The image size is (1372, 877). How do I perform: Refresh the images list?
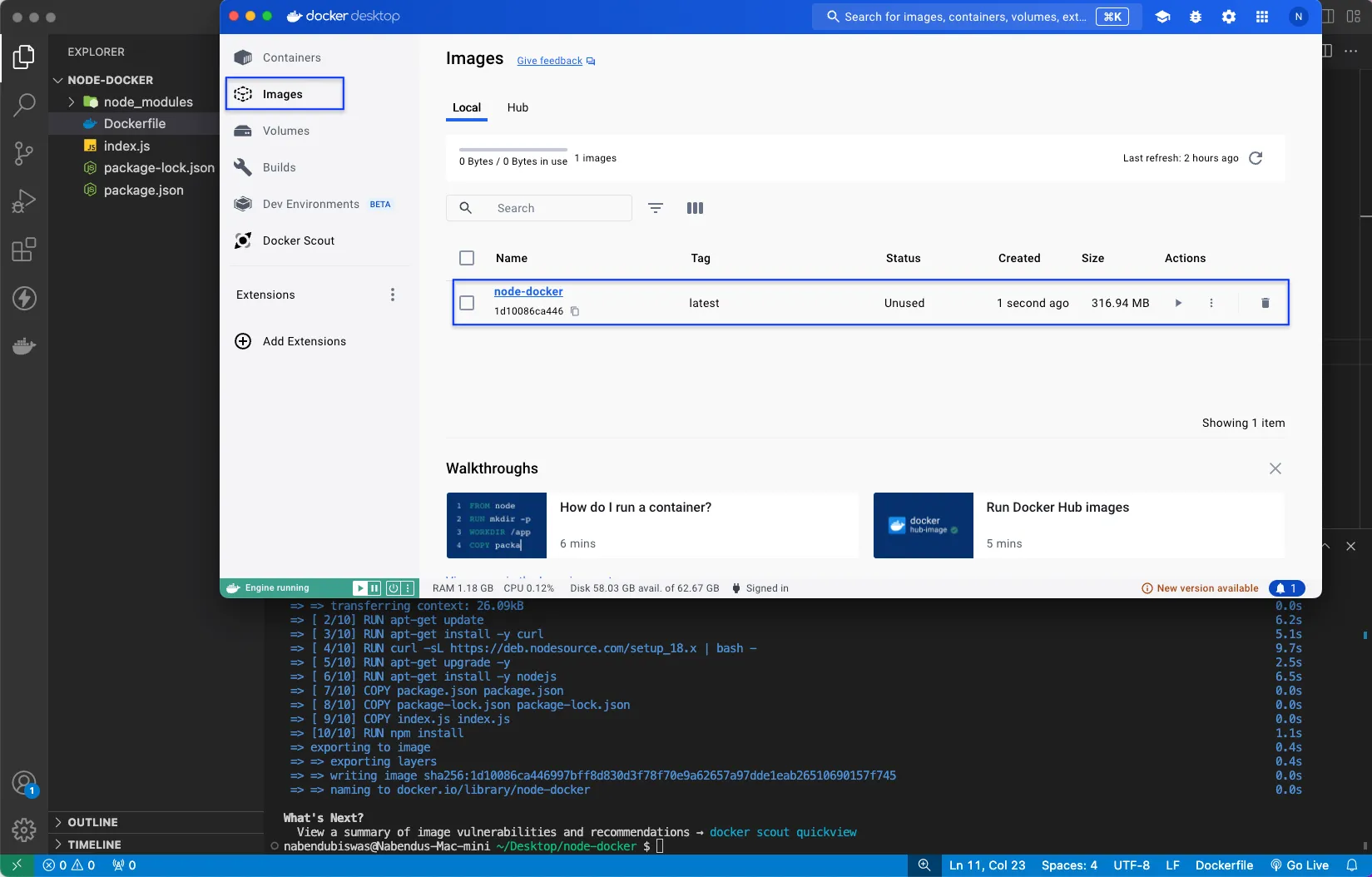pyautogui.click(x=1256, y=158)
